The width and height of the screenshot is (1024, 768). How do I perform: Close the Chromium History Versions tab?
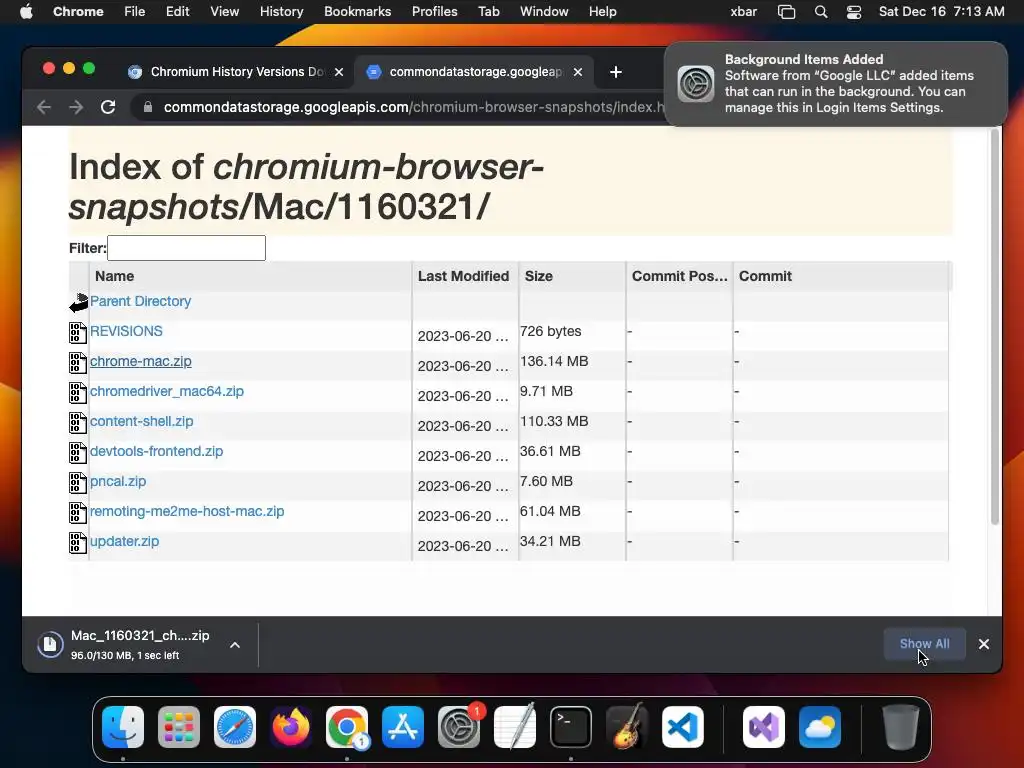(x=339, y=72)
